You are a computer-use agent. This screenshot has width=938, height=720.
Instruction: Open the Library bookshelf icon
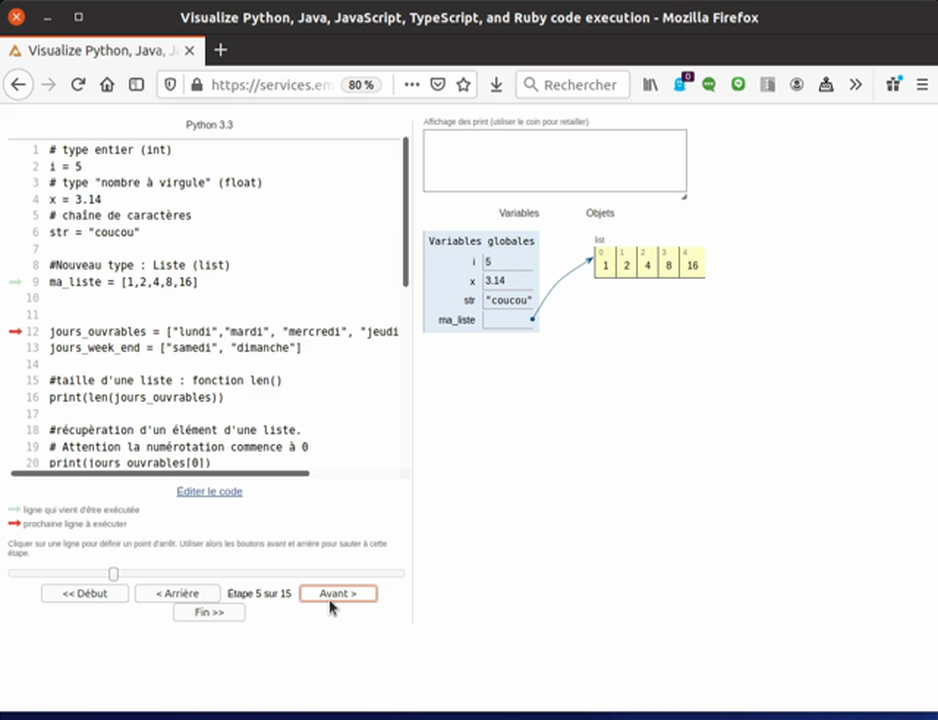[651, 85]
